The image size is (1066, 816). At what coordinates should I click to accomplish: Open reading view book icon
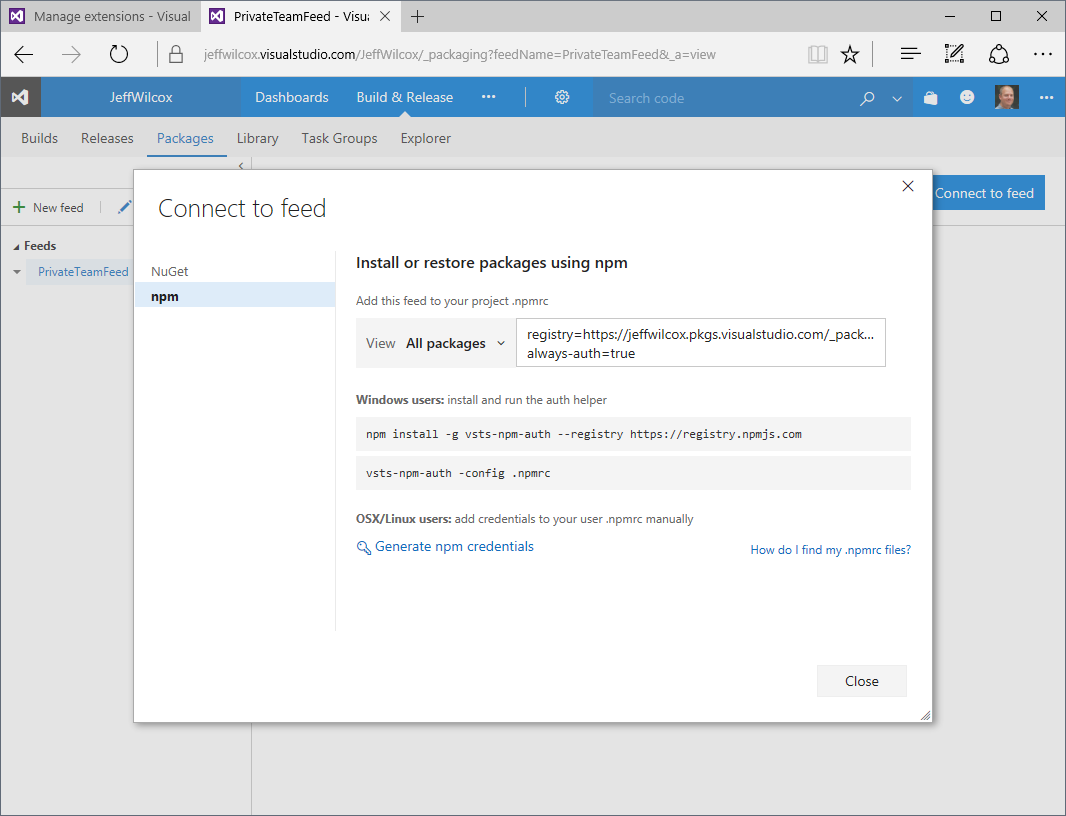click(x=817, y=54)
